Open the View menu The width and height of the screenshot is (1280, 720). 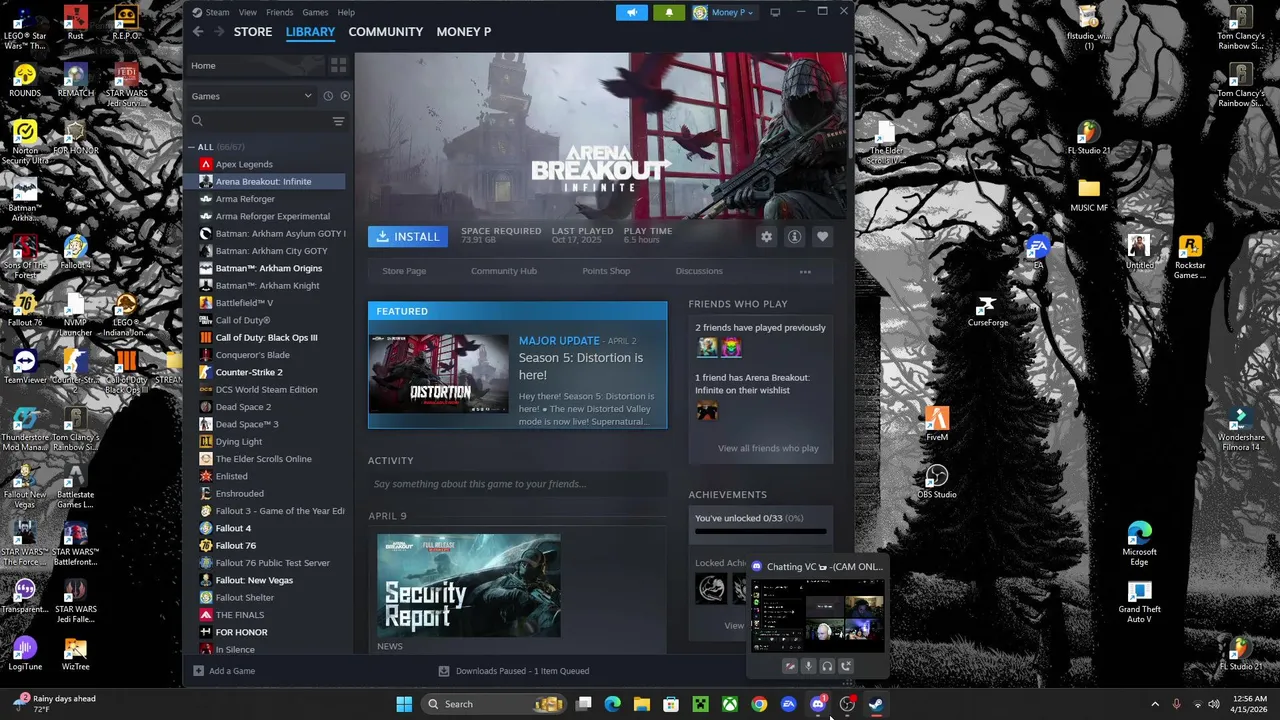(x=247, y=12)
